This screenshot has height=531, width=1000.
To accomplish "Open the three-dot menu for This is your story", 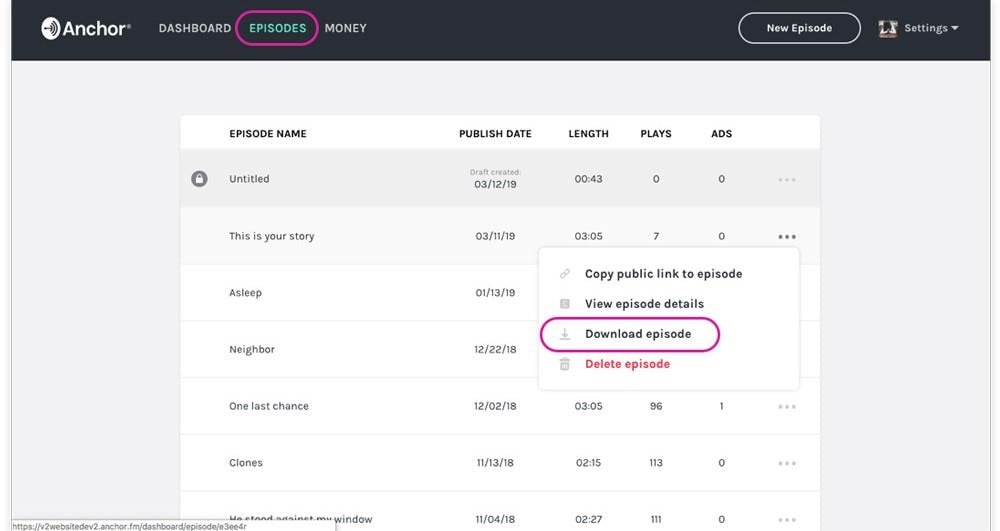I will pos(787,237).
